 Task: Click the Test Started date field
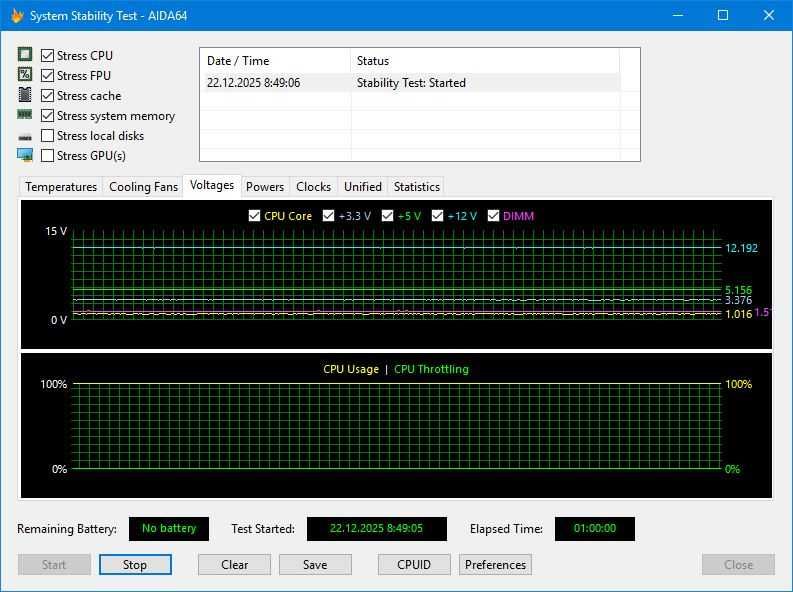tap(377, 528)
